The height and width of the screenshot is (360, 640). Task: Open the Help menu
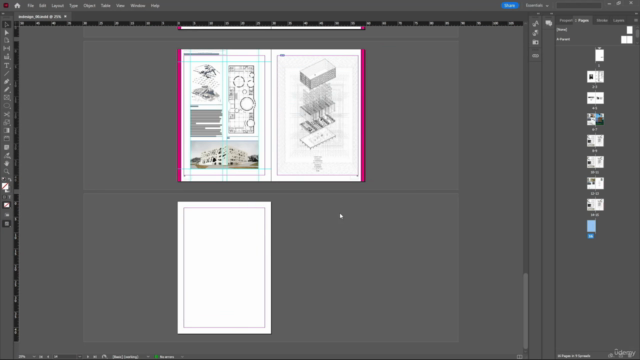(155, 6)
